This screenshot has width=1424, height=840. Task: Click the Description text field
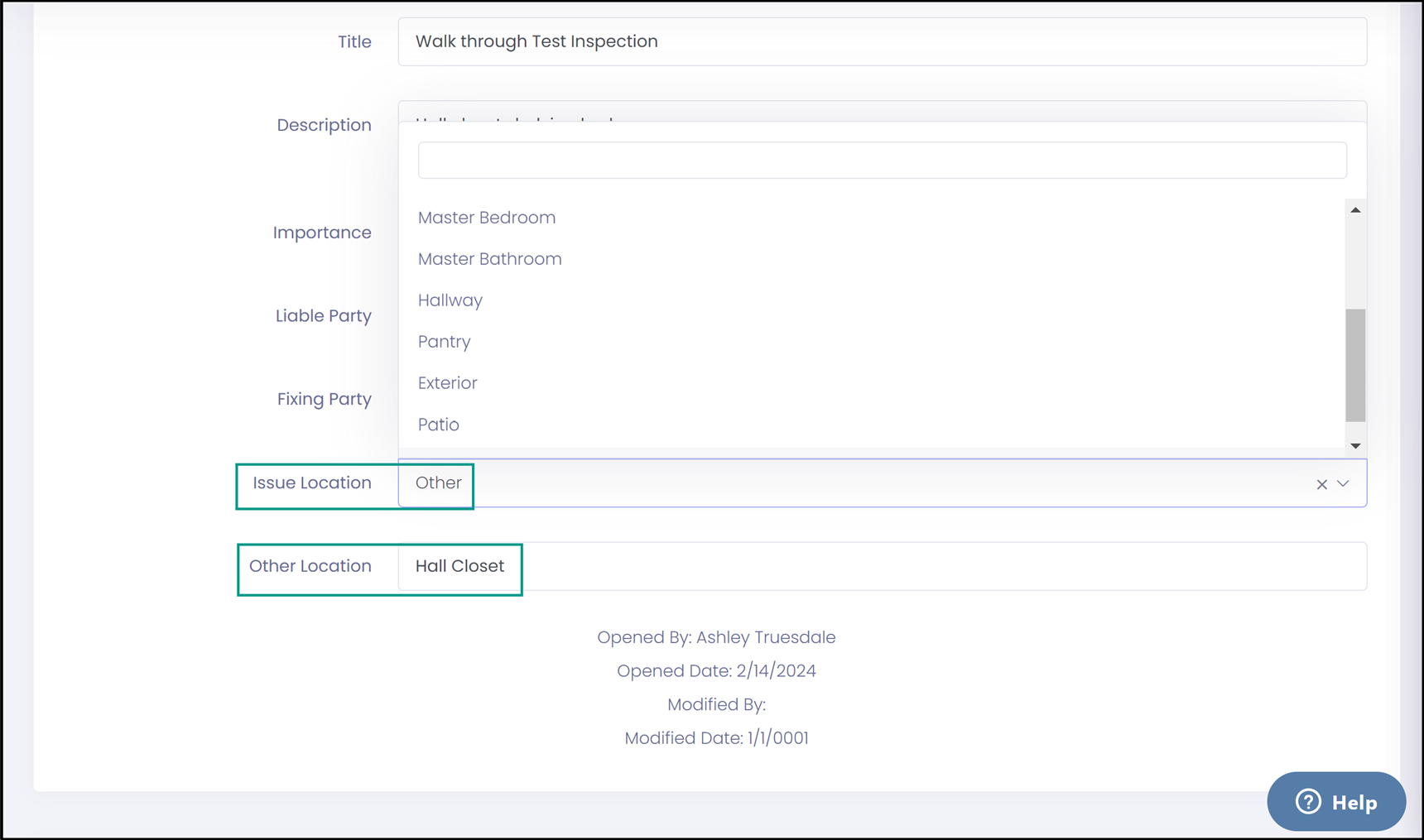pos(882,112)
